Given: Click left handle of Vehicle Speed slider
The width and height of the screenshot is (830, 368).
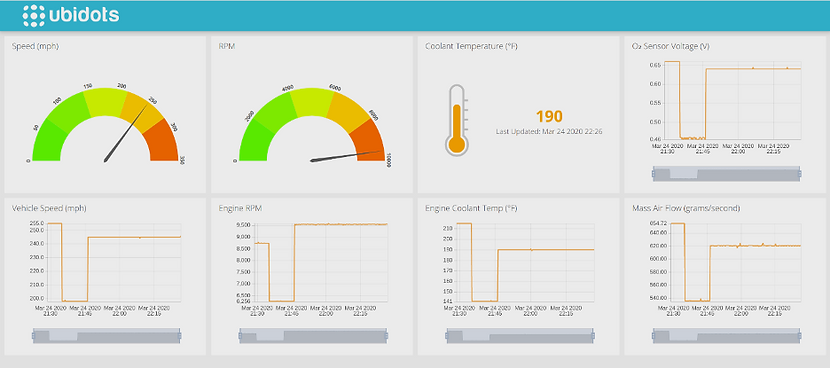Looking at the screenshot, I should pyautogui.click(x=33, y=335).
